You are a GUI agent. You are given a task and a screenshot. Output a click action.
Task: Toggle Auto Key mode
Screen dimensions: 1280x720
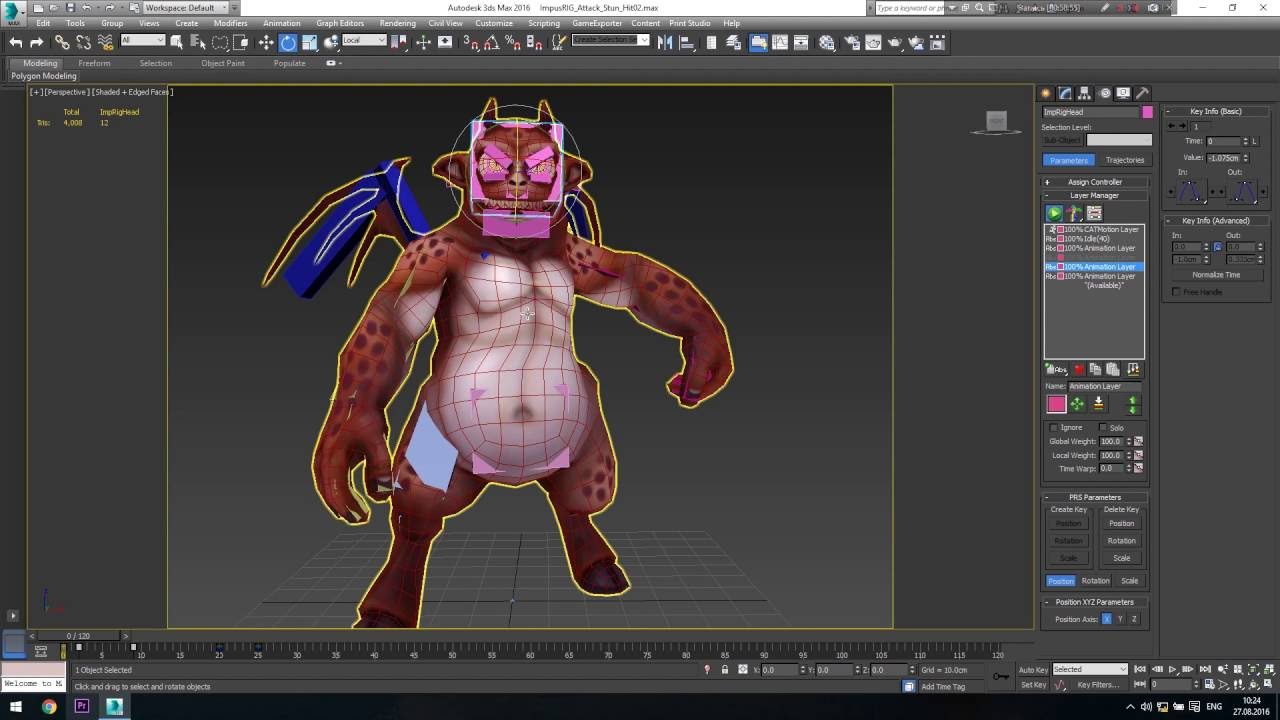coord(1033,670)
